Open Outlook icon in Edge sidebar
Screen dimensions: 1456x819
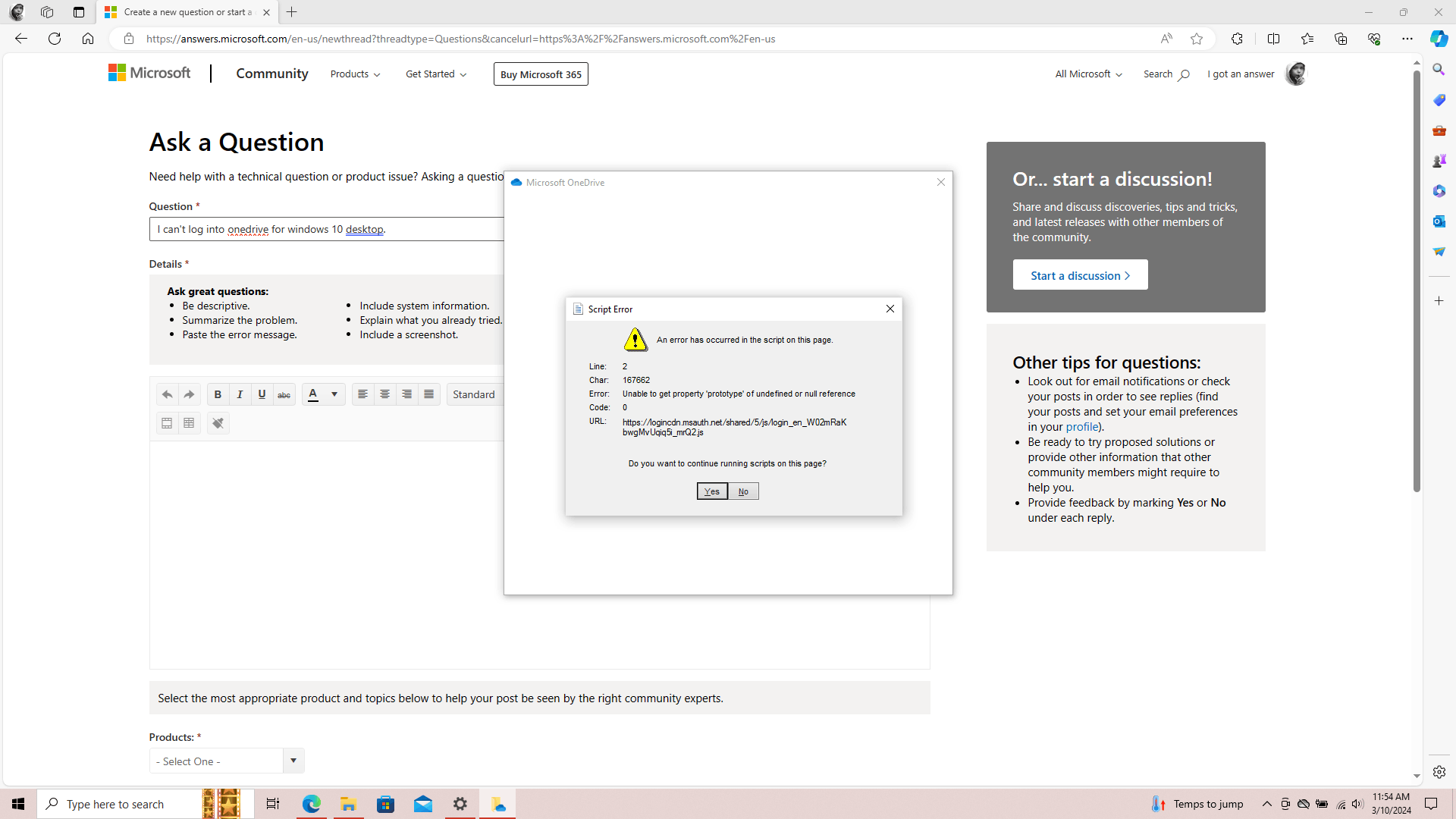click(x=1439, y=221)
